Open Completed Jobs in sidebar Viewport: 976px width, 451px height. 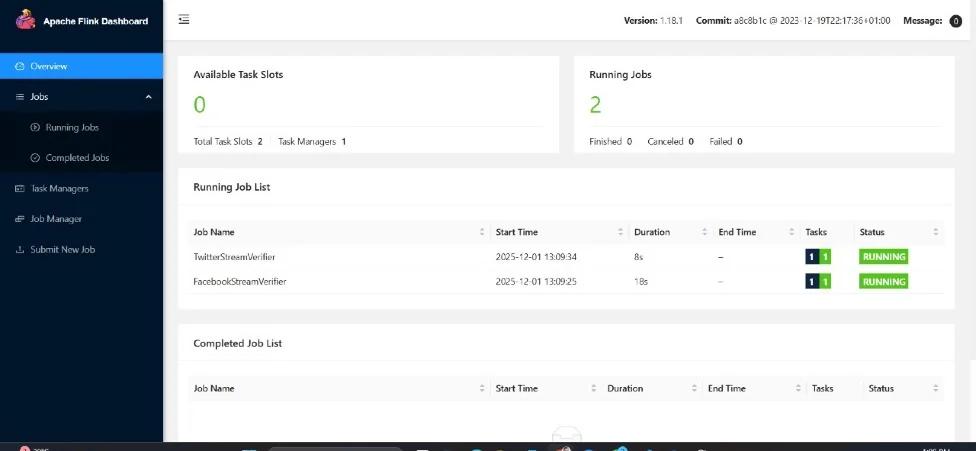point(77,158)
